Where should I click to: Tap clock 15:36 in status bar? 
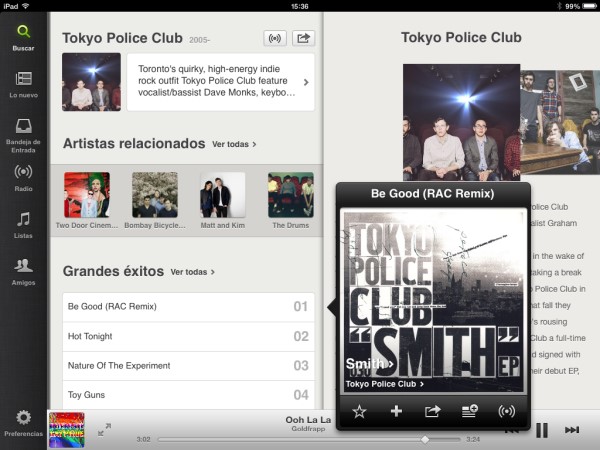[300, 6]
